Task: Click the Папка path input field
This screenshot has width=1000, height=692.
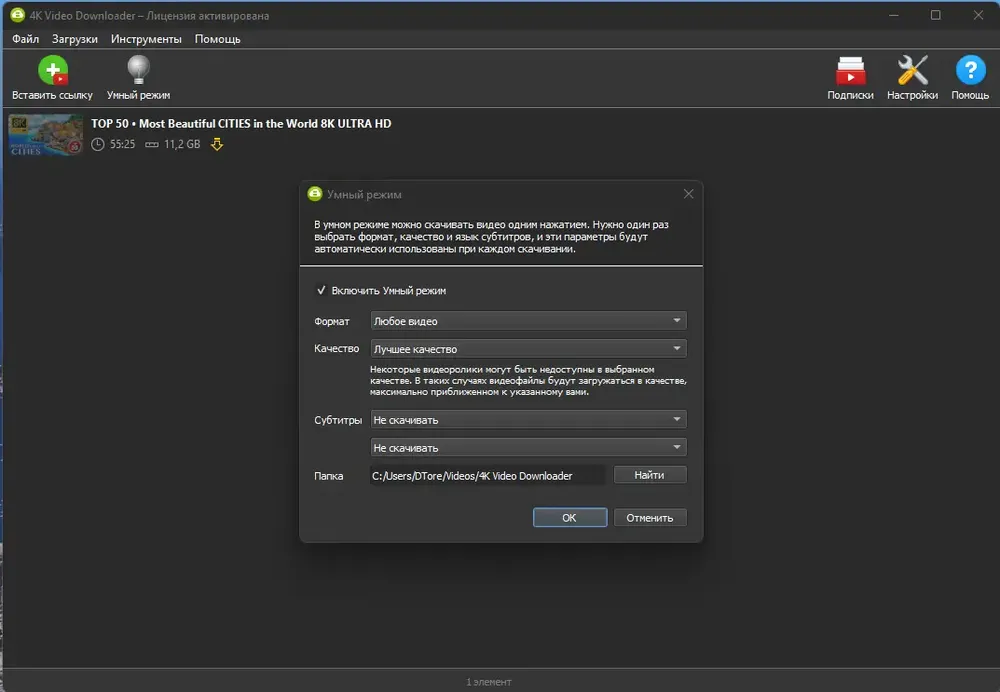Action: [x=487, y=476]
